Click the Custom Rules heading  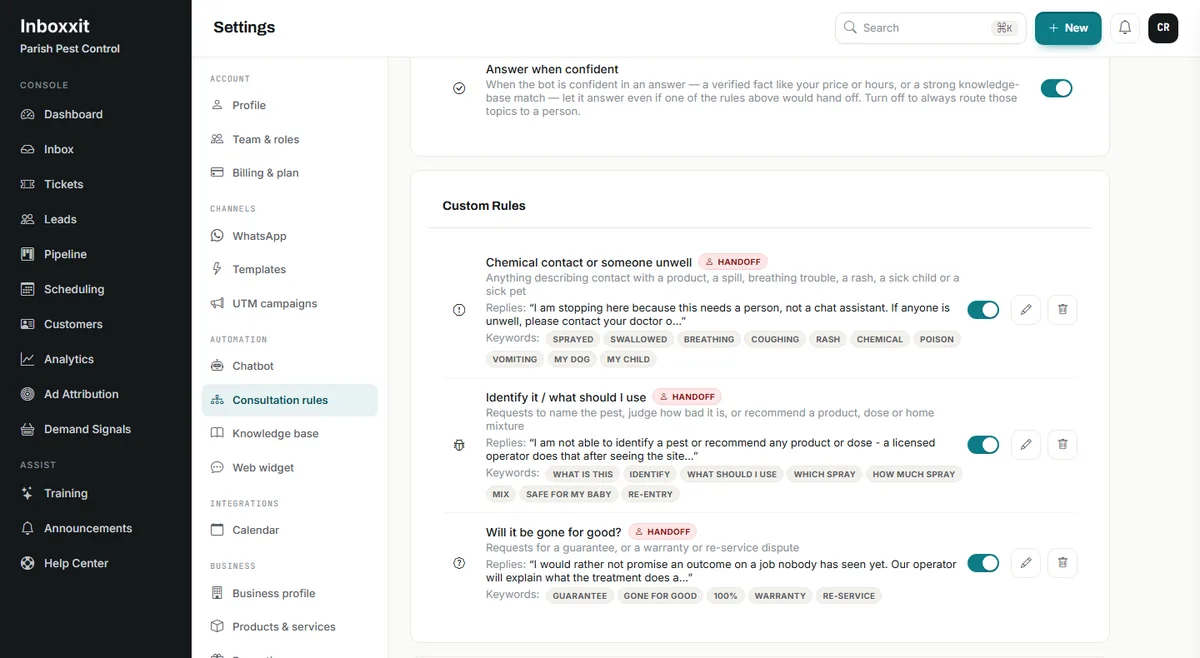click(484, 205)
